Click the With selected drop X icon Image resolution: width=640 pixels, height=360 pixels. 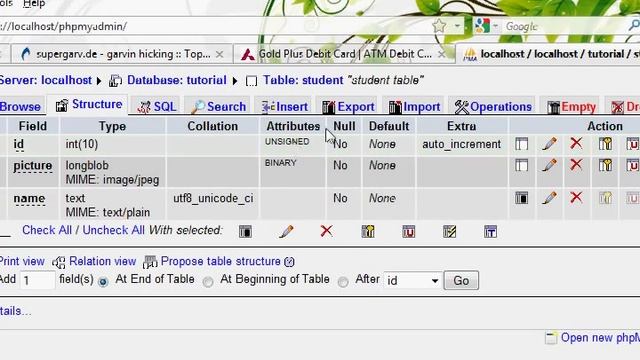tap(326, 231)
